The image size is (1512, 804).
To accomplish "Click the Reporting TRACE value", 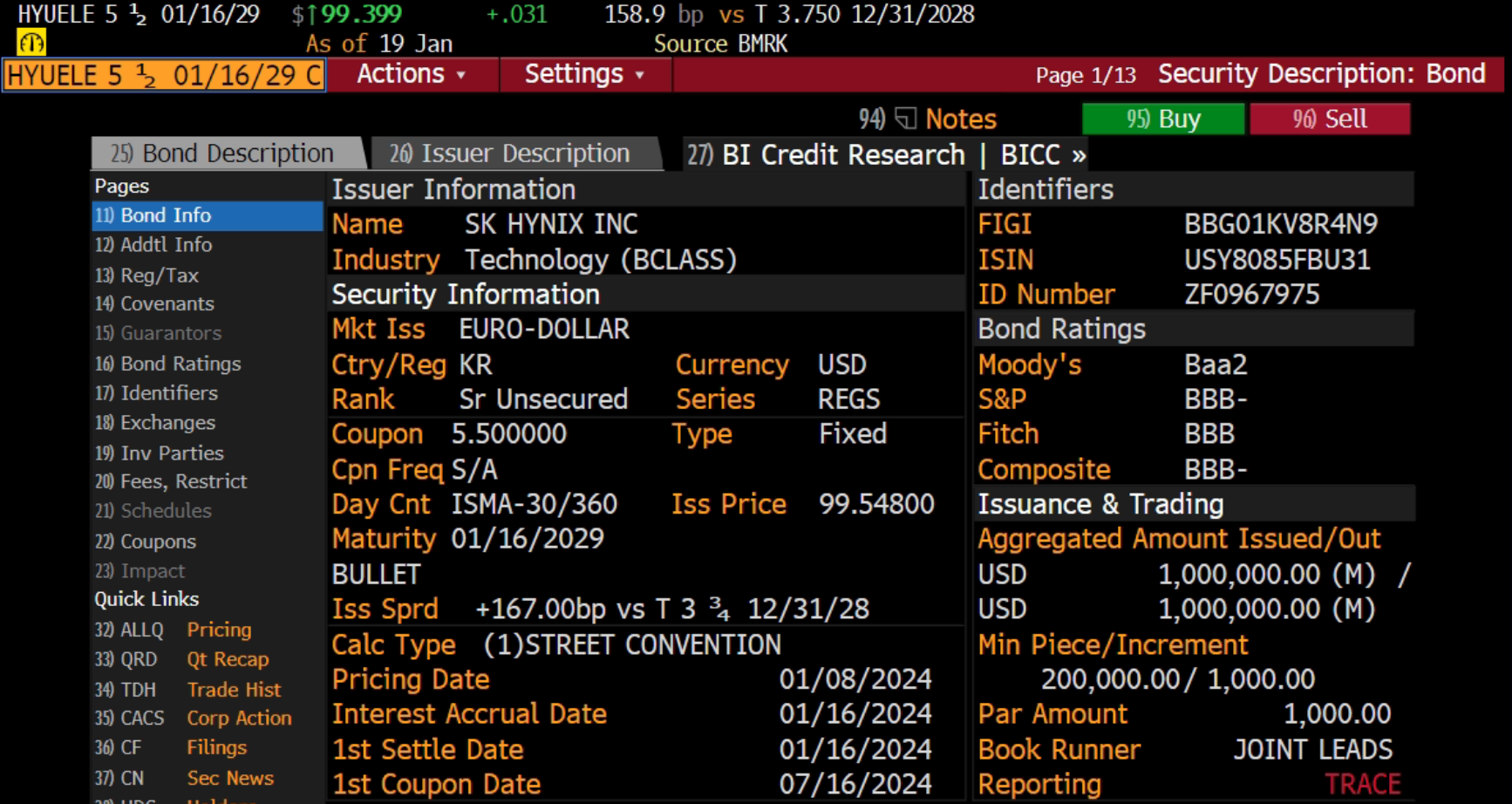I will (1363, 785).
